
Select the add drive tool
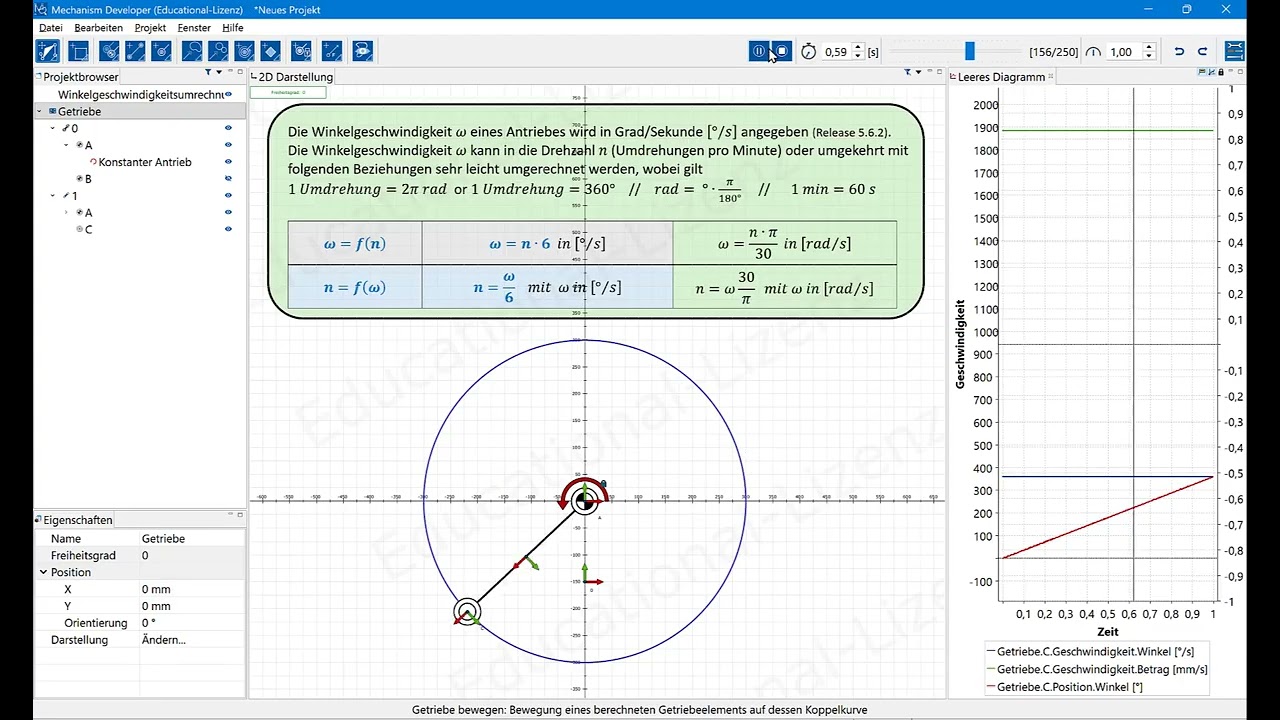pyautogui.click(x=302, y=51)
